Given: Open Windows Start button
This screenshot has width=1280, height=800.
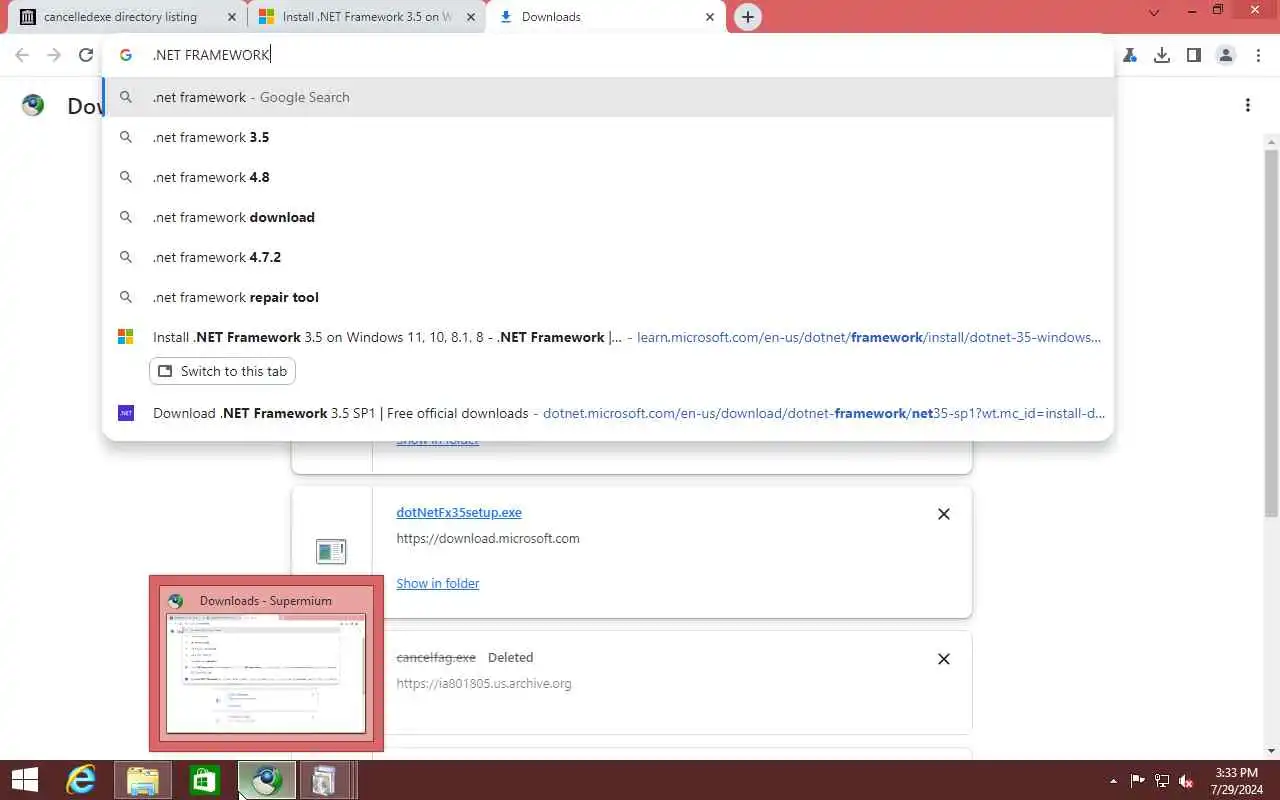Looking at the screenshot, I should pos(24,780).
